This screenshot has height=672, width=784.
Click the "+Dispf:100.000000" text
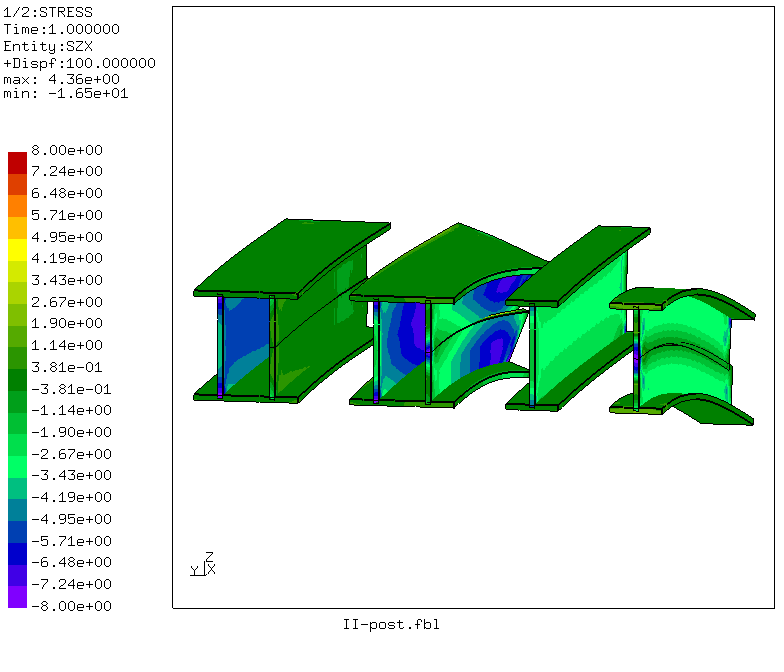80,63
